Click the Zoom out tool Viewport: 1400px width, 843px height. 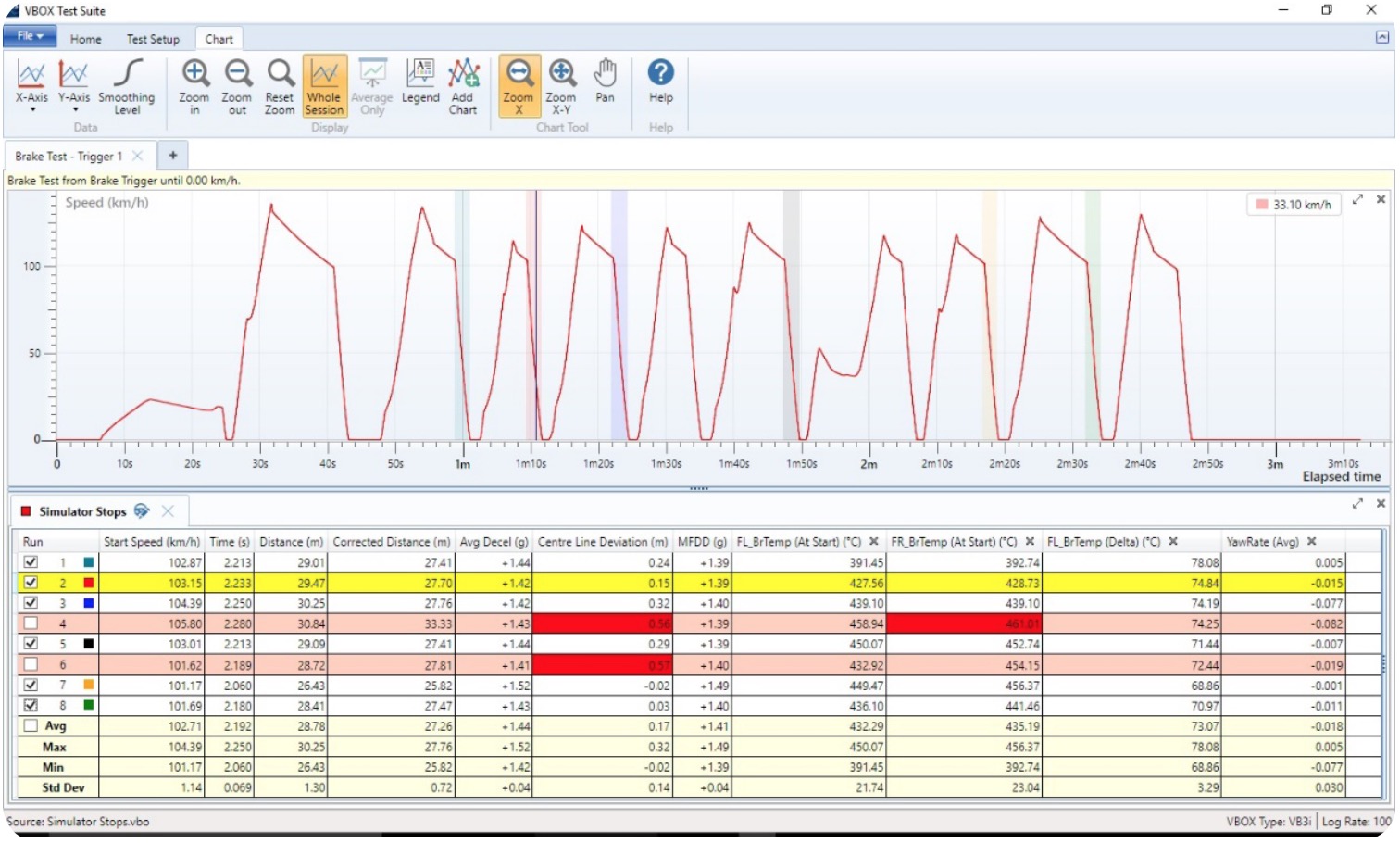pos(237,85)
